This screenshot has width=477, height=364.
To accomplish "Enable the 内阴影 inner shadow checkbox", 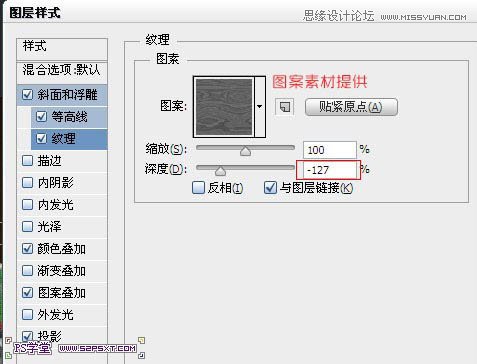I will (x=27, y=183).
